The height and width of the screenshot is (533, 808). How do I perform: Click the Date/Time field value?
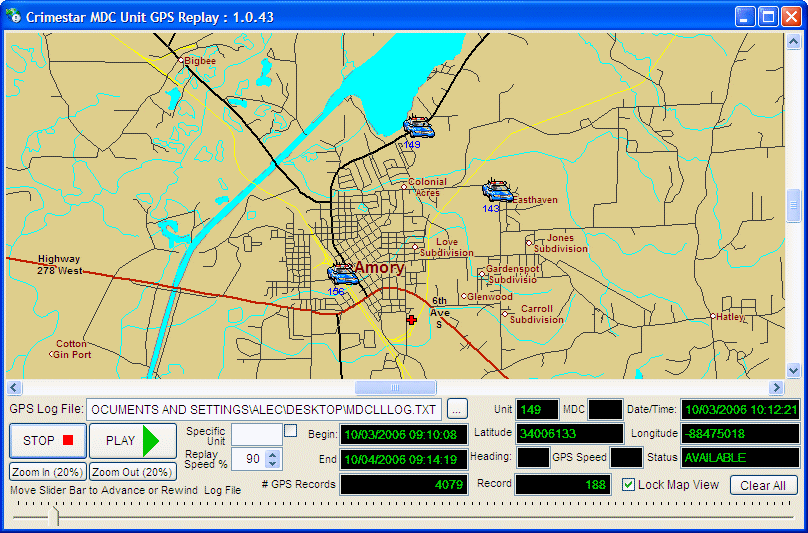click(740, 410)
